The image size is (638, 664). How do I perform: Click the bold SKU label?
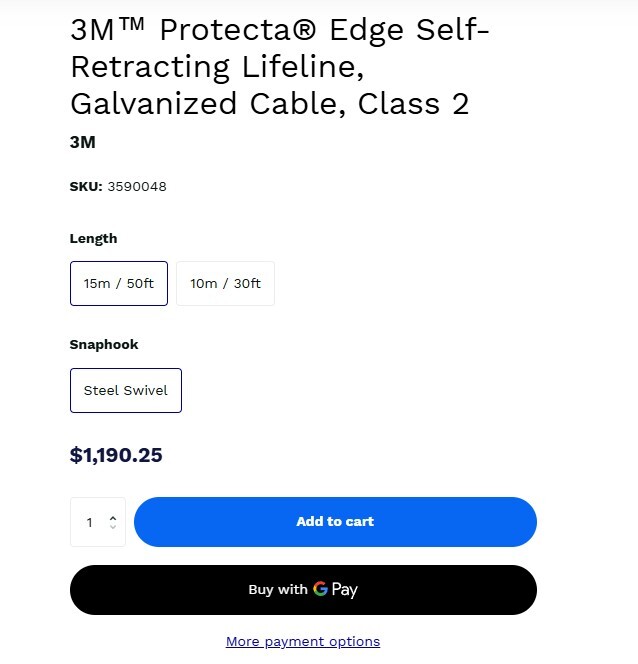[x=86, y=186]
